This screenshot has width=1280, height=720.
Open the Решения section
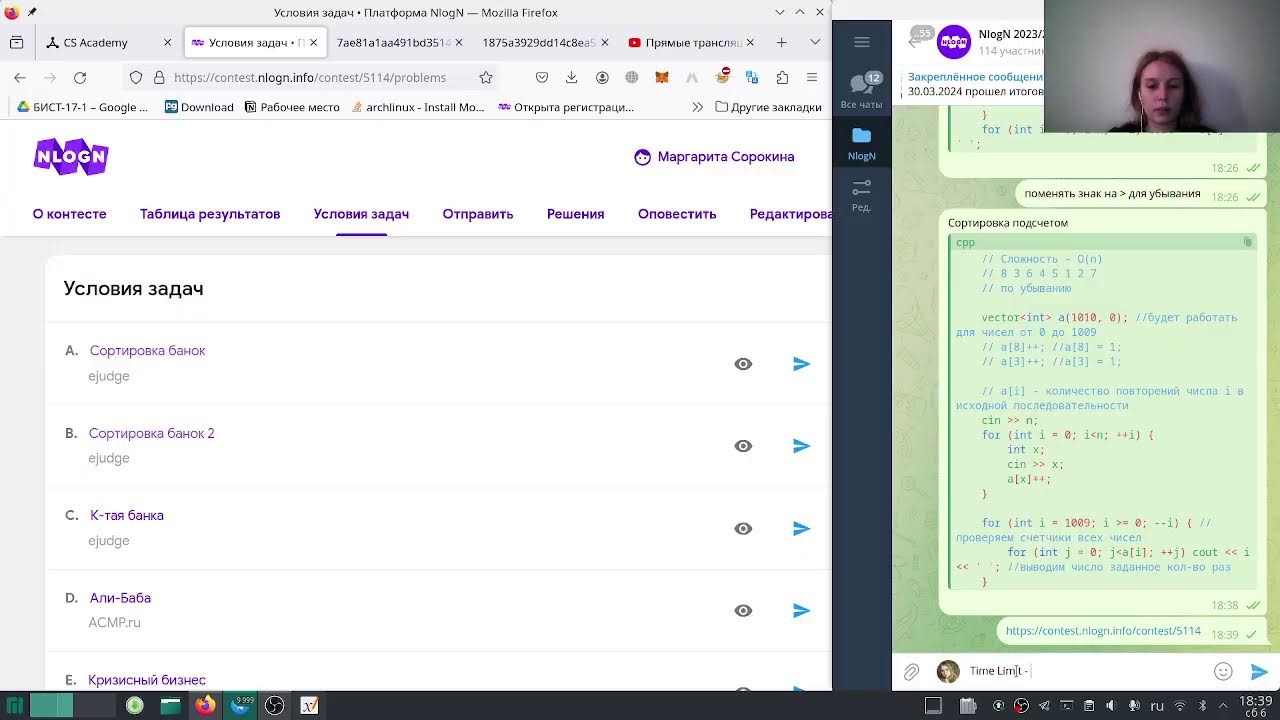tap(575, 214)
